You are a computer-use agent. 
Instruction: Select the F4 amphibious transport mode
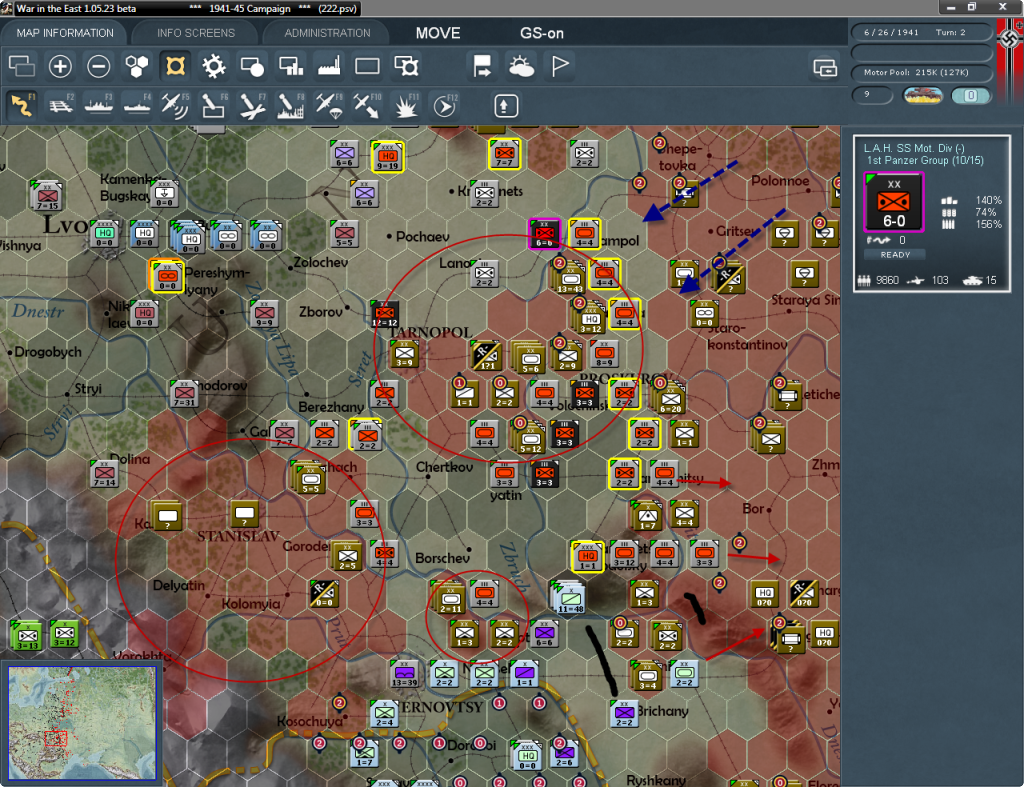[137, 105]
